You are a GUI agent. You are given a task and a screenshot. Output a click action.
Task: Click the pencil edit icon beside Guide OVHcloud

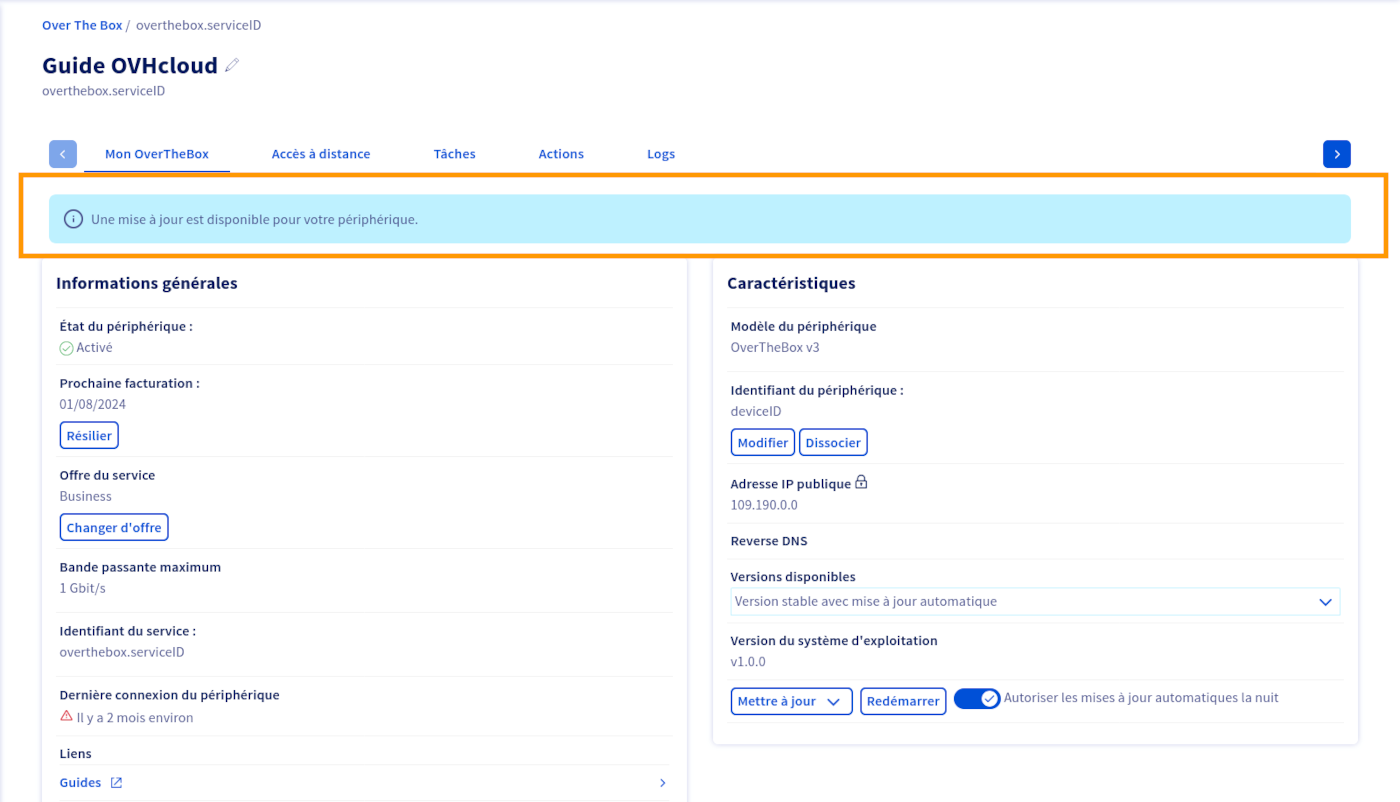click(x=232, y=66)
